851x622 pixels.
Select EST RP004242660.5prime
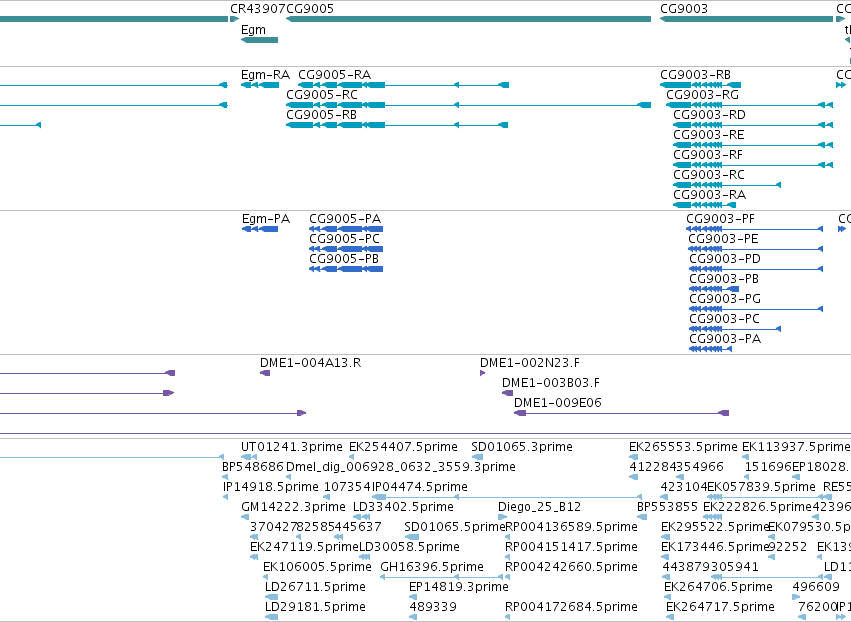point(571,568)
